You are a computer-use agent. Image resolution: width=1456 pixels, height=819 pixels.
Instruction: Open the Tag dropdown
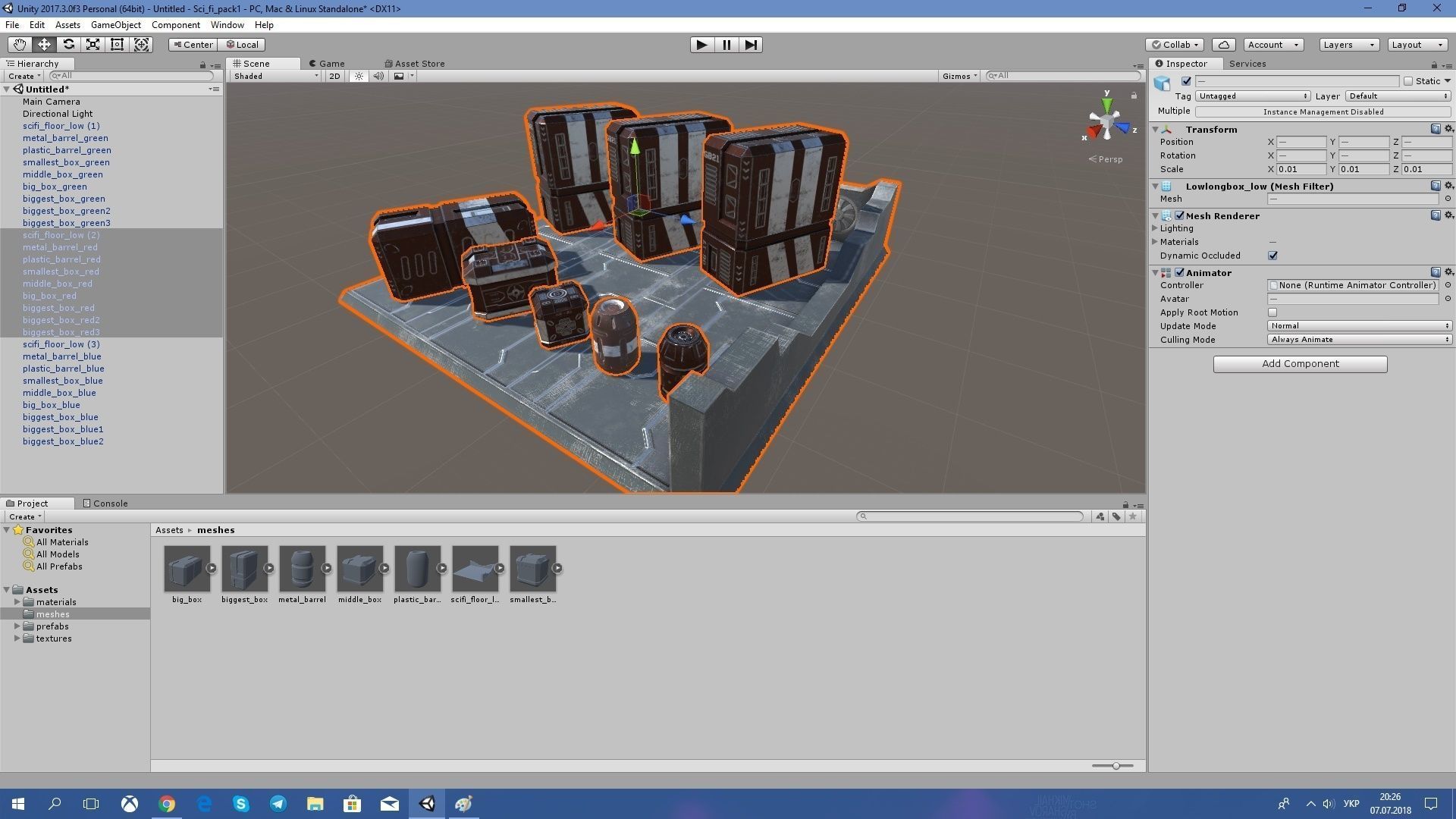tap(1252, 96)
